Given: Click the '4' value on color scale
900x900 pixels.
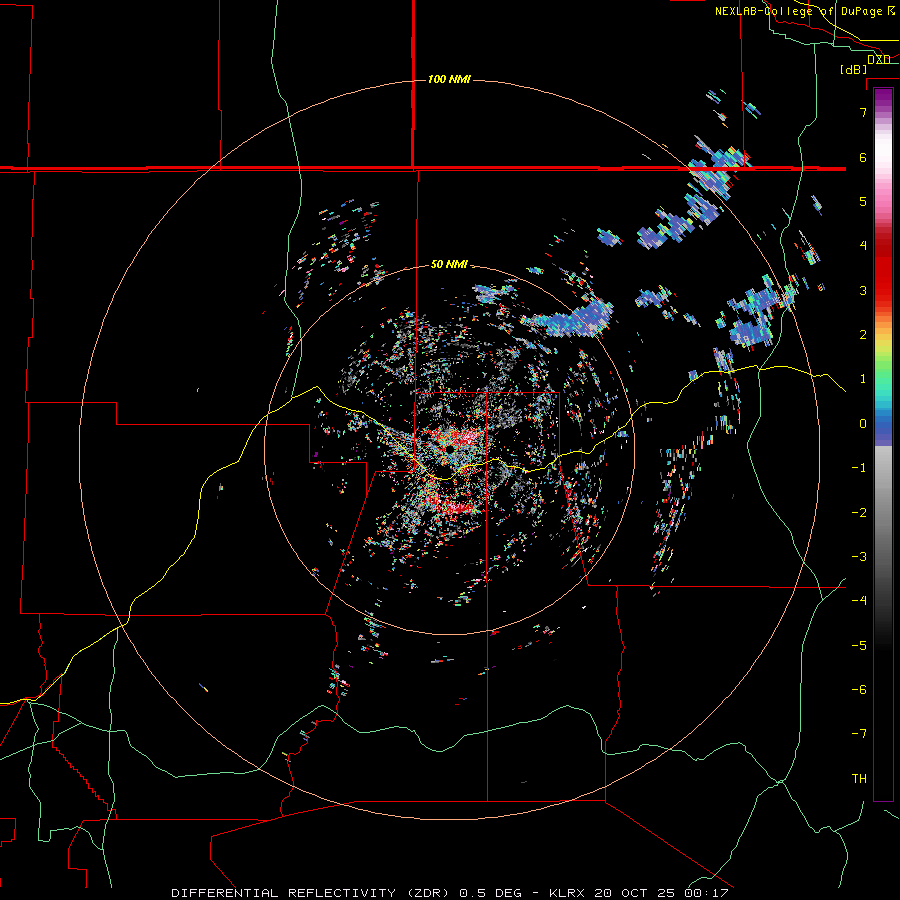Looking at the screenshot, I should (x=863, y=246).
